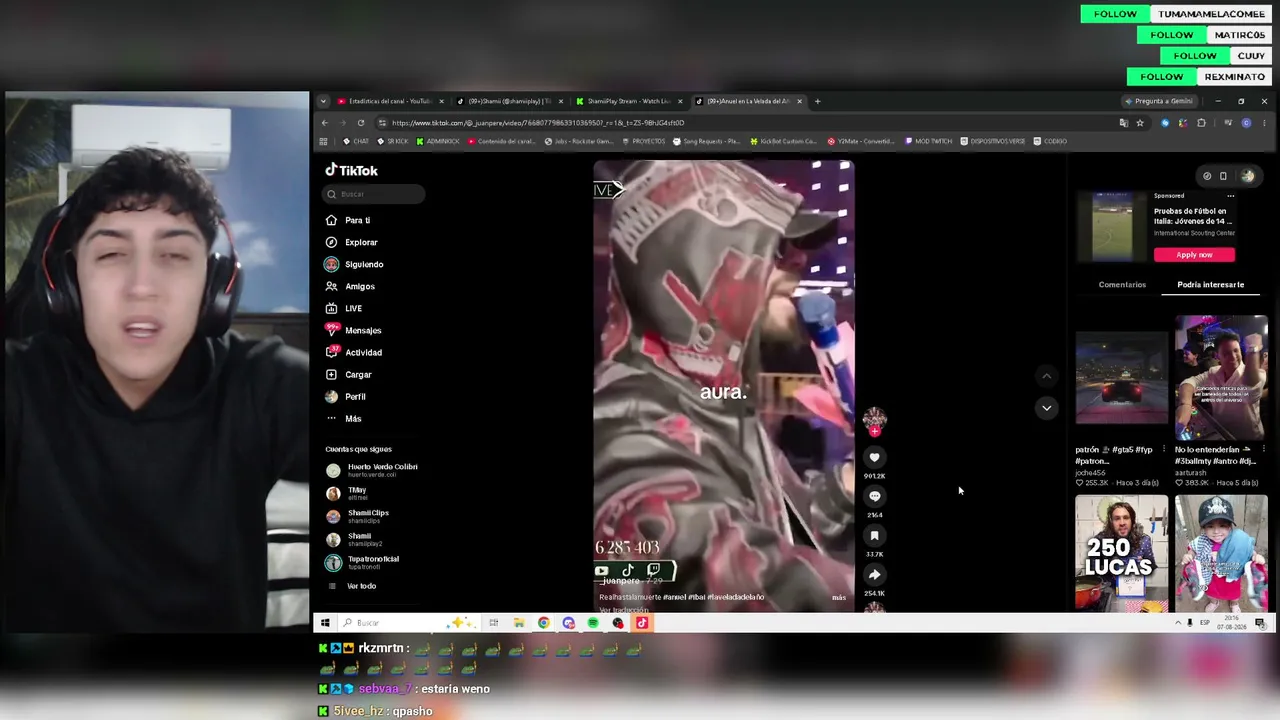Open Mensajes in the TikTok sidebar
The image size is (1280, 720).
tap(353, 330)
